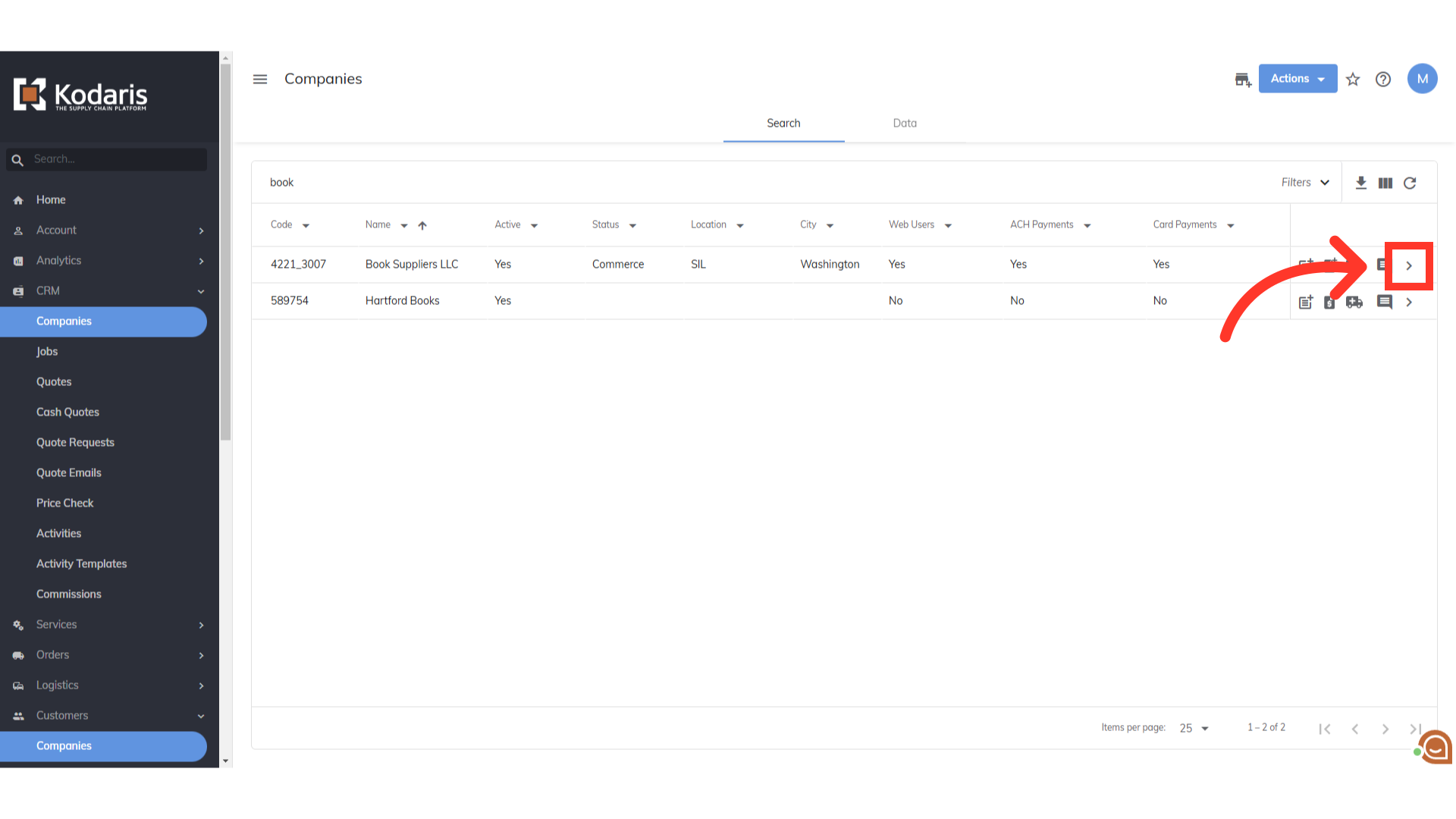Favorite this page with the star icon
The image size is (1456, 819).
(x=1353, y=80)
